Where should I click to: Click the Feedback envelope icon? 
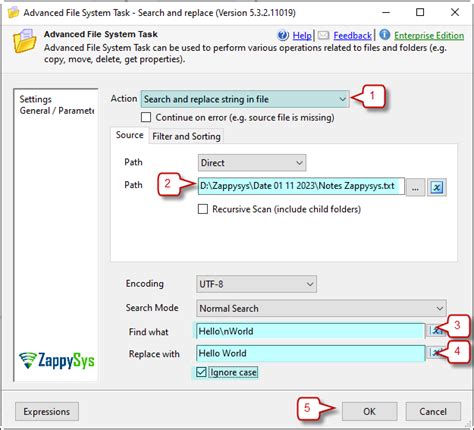(323, 35)
